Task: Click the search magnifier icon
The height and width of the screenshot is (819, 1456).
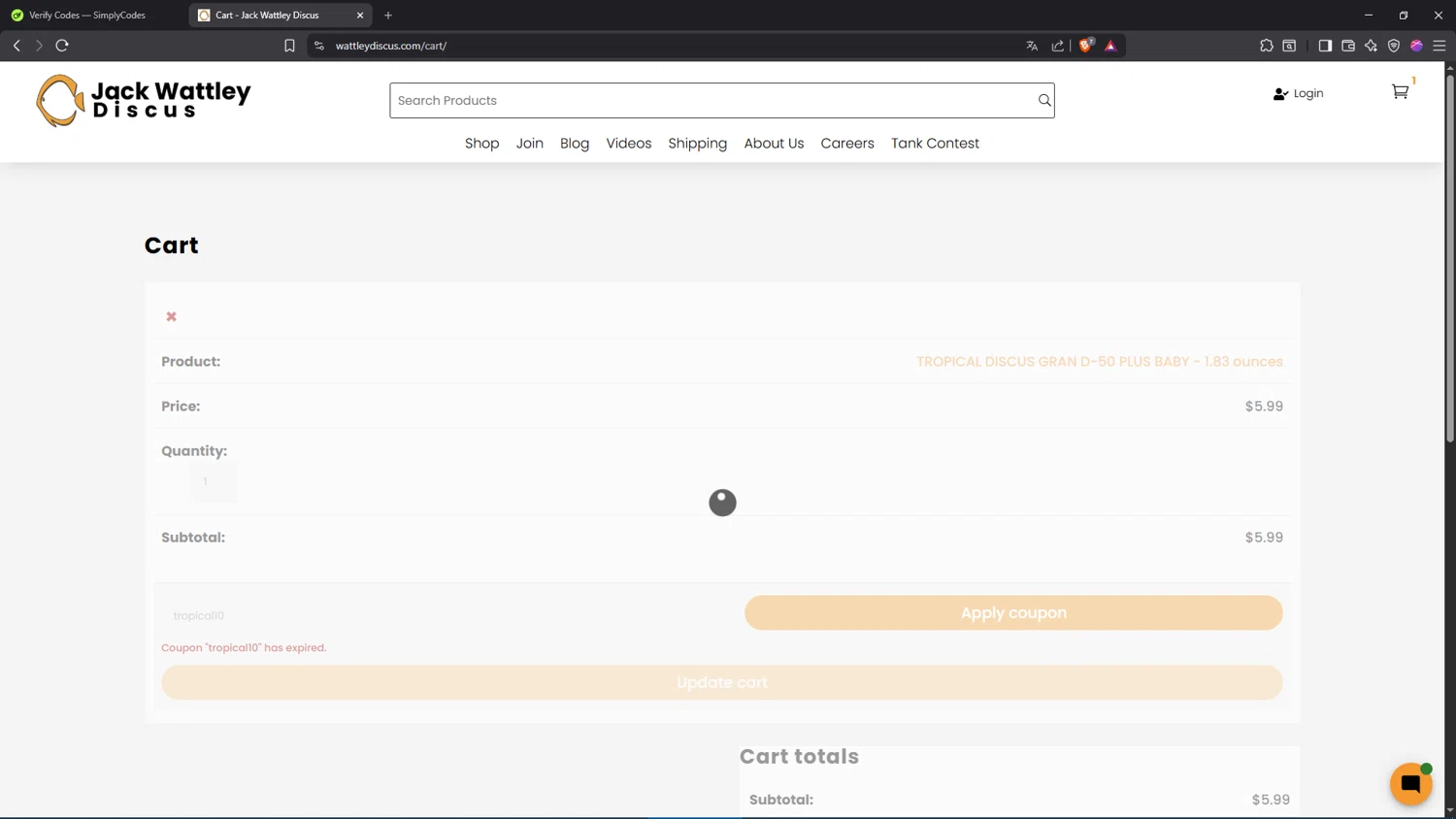Action: pyautogui.click(x=1044, y=100)
